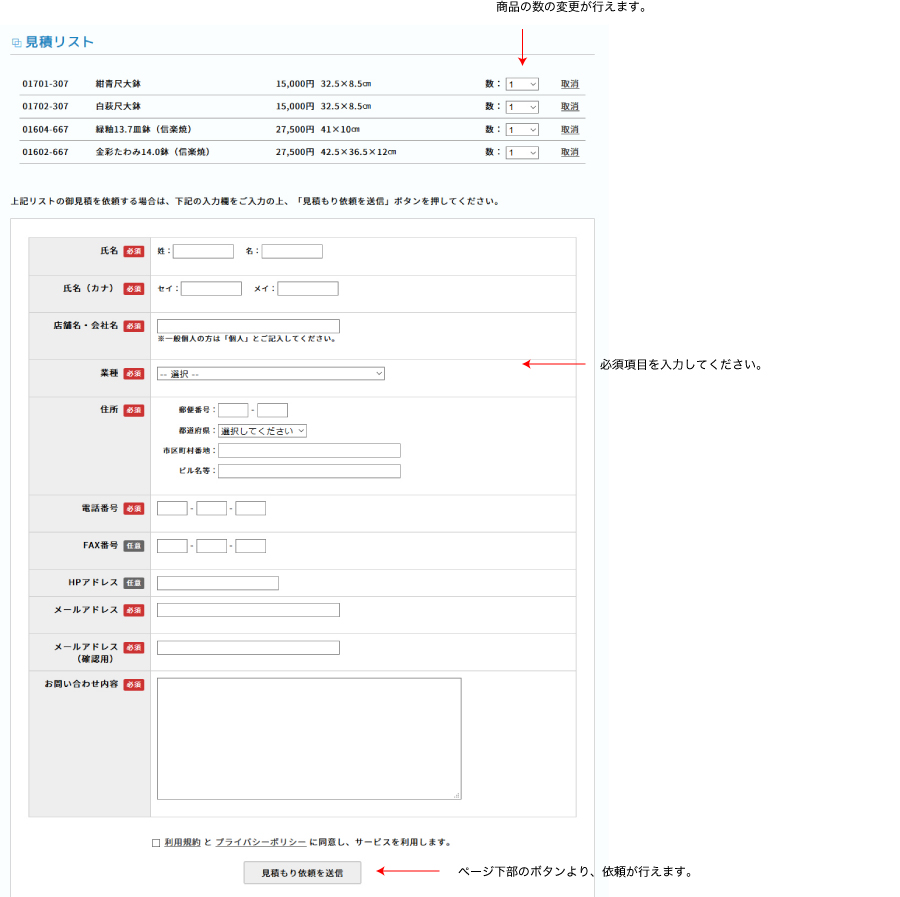Viewport: 900px width, 897px height.
Task: Focus the 店舗名・会社名 input field
Action: [x=248, y=326]
